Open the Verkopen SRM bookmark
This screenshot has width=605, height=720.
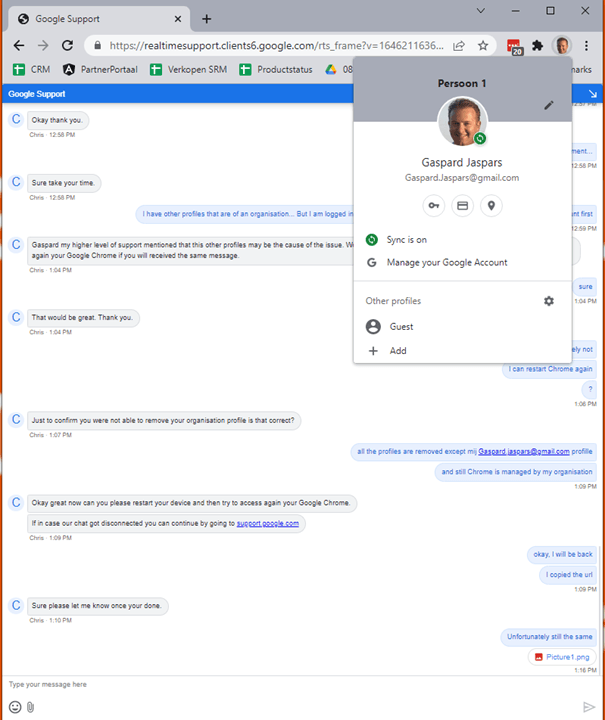(x=188, y=69)
